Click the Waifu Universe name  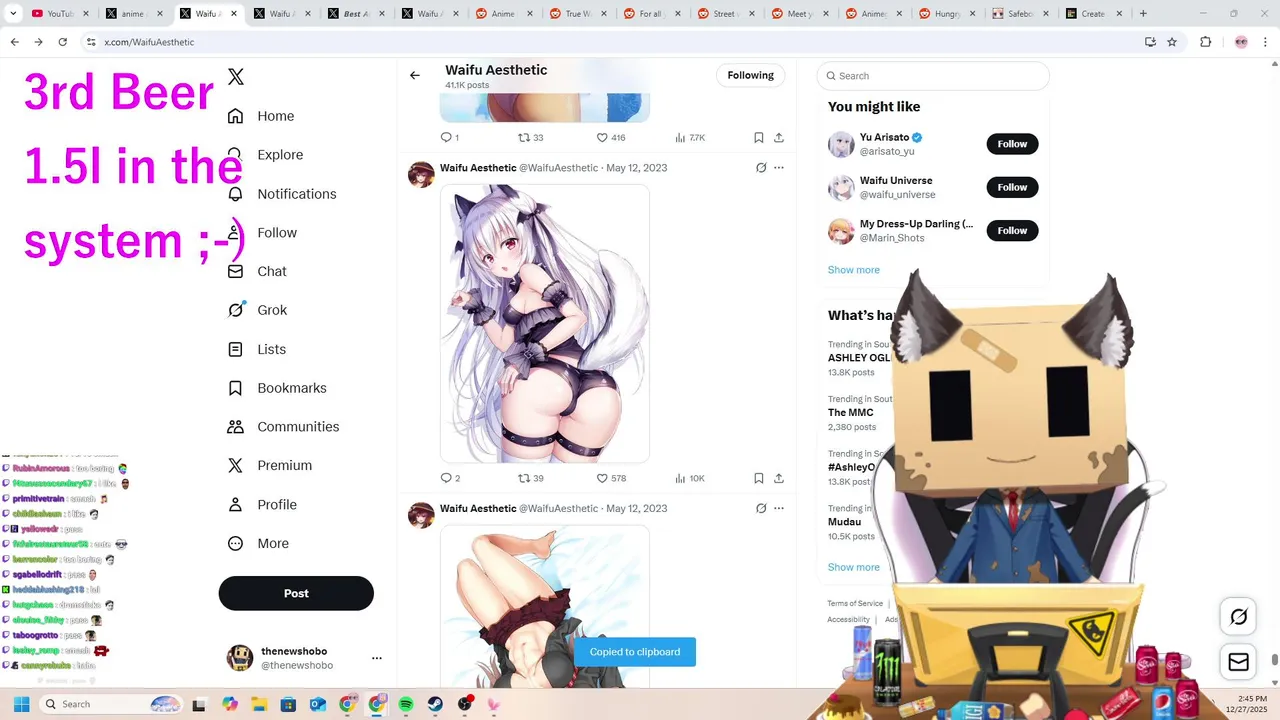(896, 181)
